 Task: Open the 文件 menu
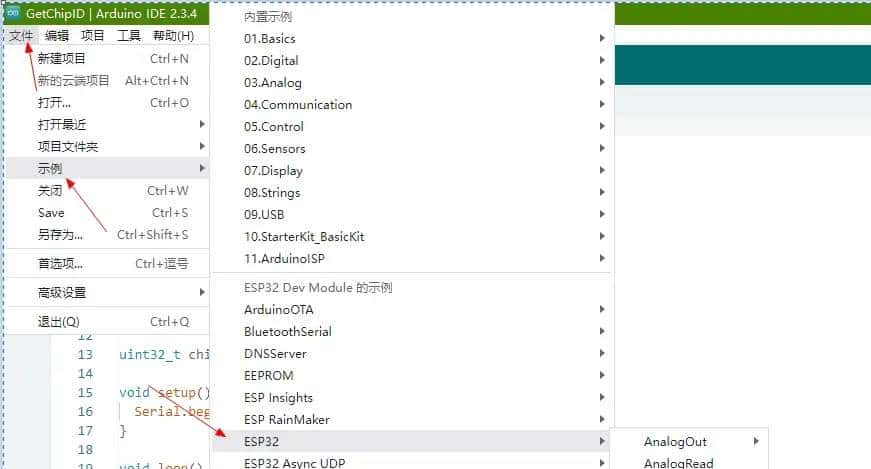click(x=21, y=36)
